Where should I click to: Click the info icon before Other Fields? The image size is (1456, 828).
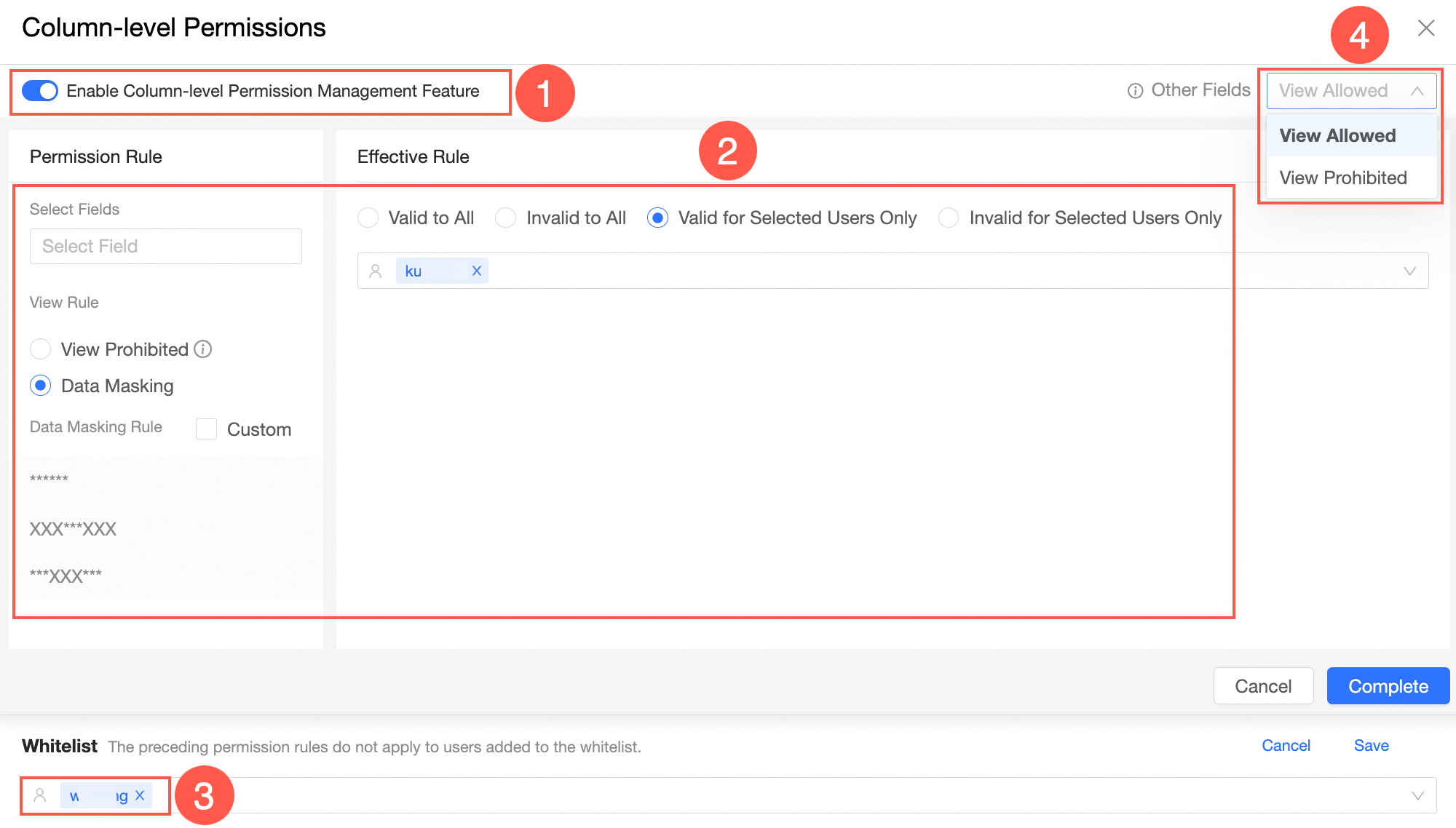[1135, 91]
